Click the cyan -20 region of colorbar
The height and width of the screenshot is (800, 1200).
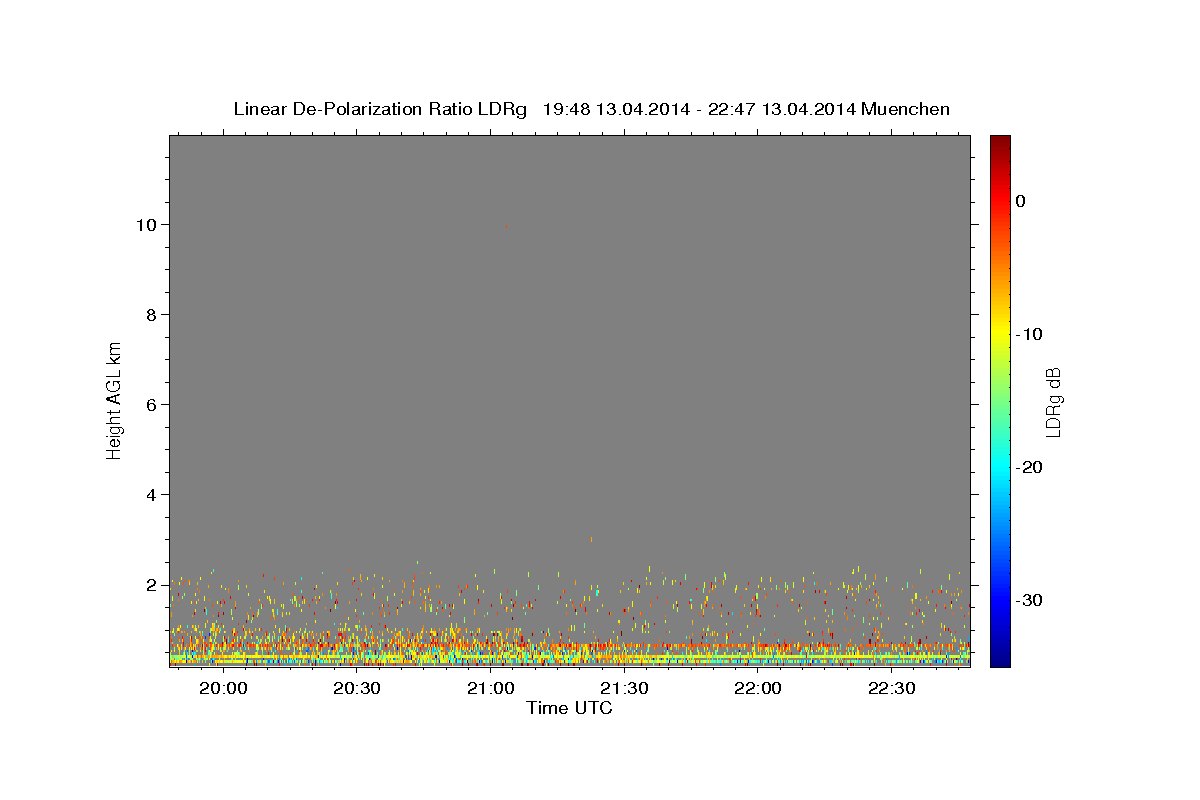pos(1000,467)
